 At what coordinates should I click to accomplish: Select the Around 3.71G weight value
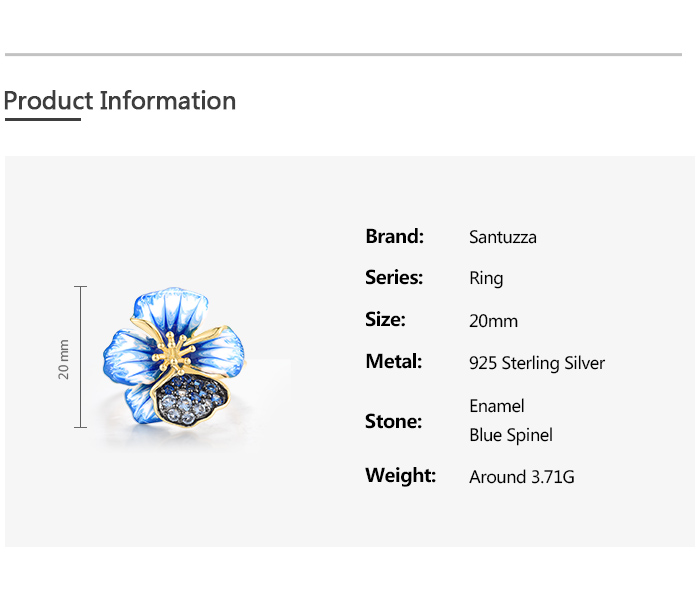[521, 477]
